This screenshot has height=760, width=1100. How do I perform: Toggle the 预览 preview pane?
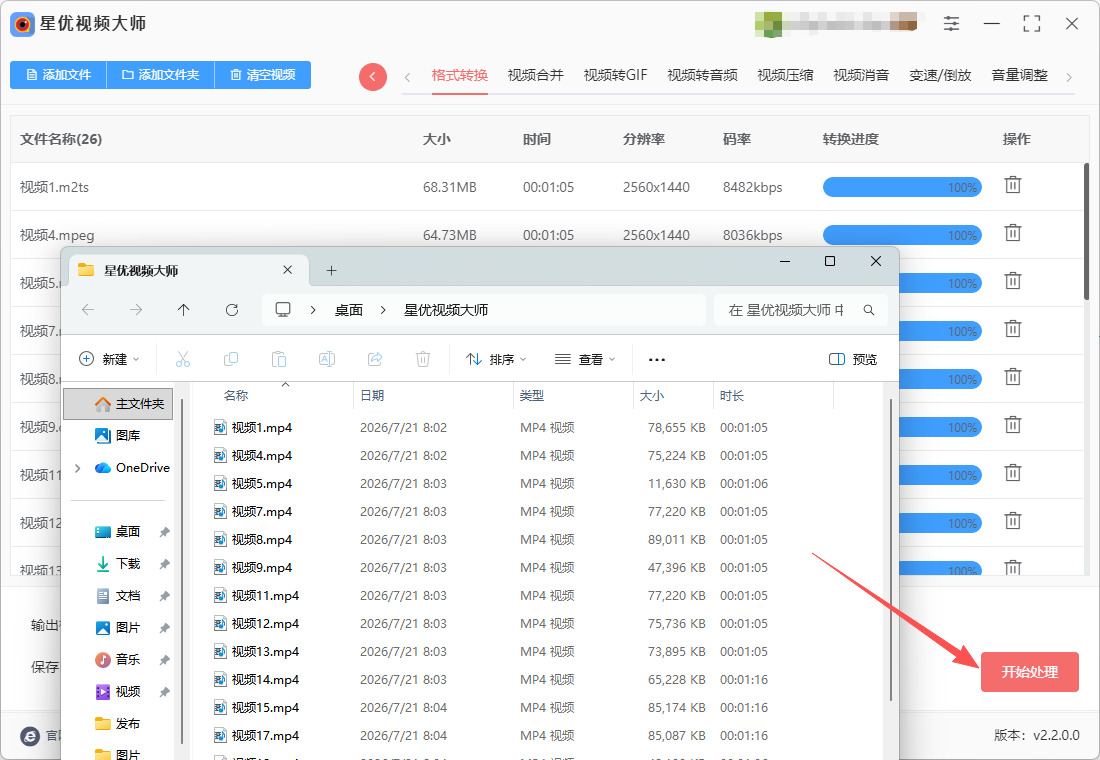pos(852,359)
